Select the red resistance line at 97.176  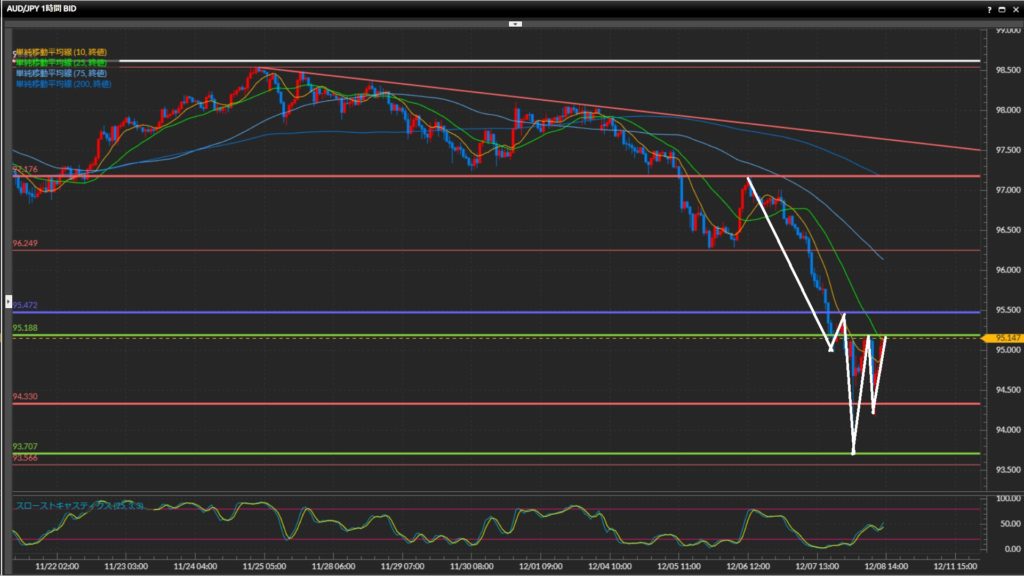pyautogui.click(x=400, y=176)
